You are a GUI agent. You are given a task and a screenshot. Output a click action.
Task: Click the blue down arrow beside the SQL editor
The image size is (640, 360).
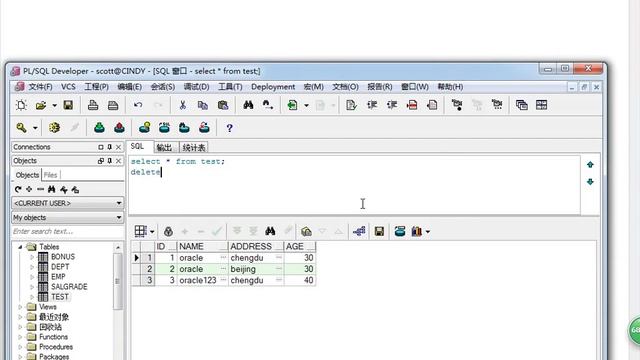click(x=590, y=182)
